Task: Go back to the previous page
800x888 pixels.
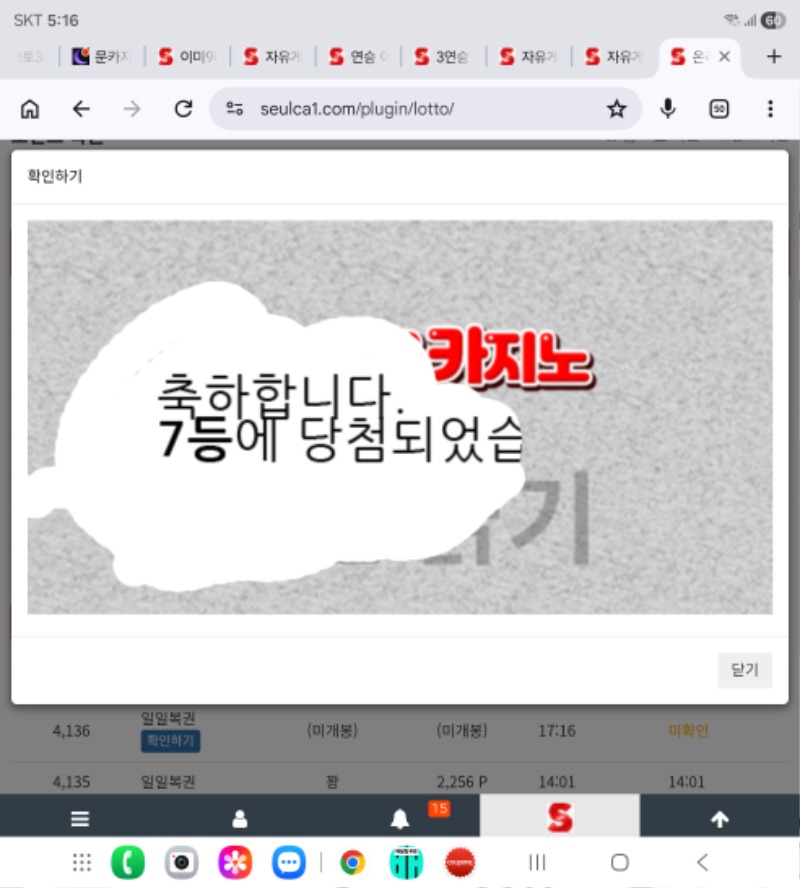Action: (81, 109)
